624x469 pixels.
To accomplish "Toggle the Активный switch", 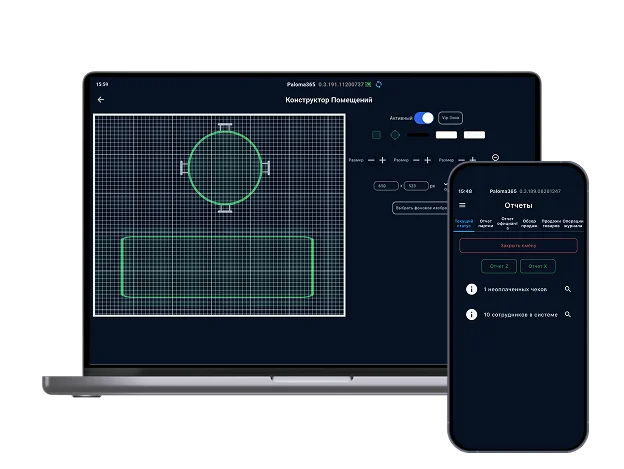I will pyautogui.click(x=425, y=118).
